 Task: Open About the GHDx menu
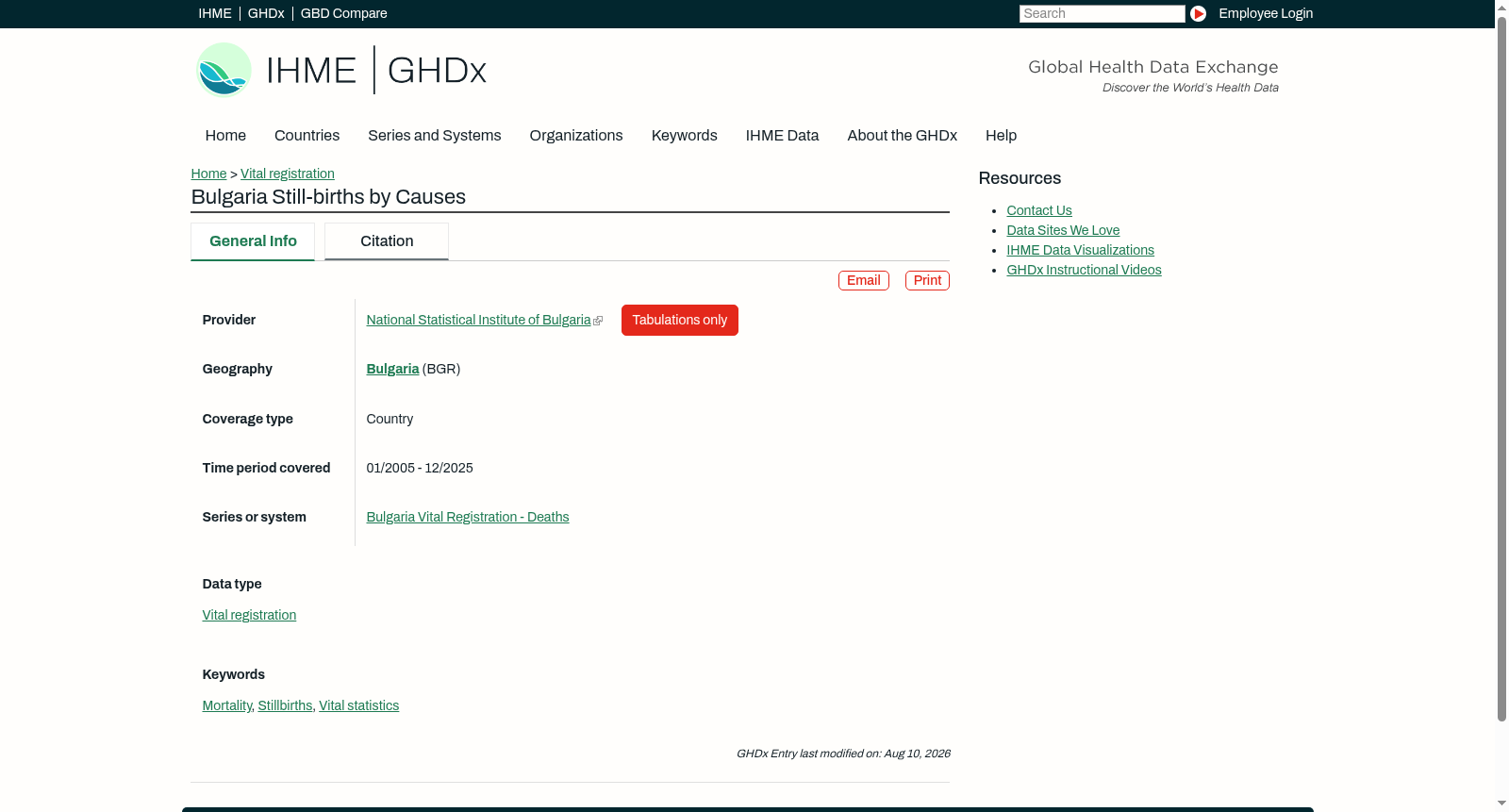pos(902,136)
